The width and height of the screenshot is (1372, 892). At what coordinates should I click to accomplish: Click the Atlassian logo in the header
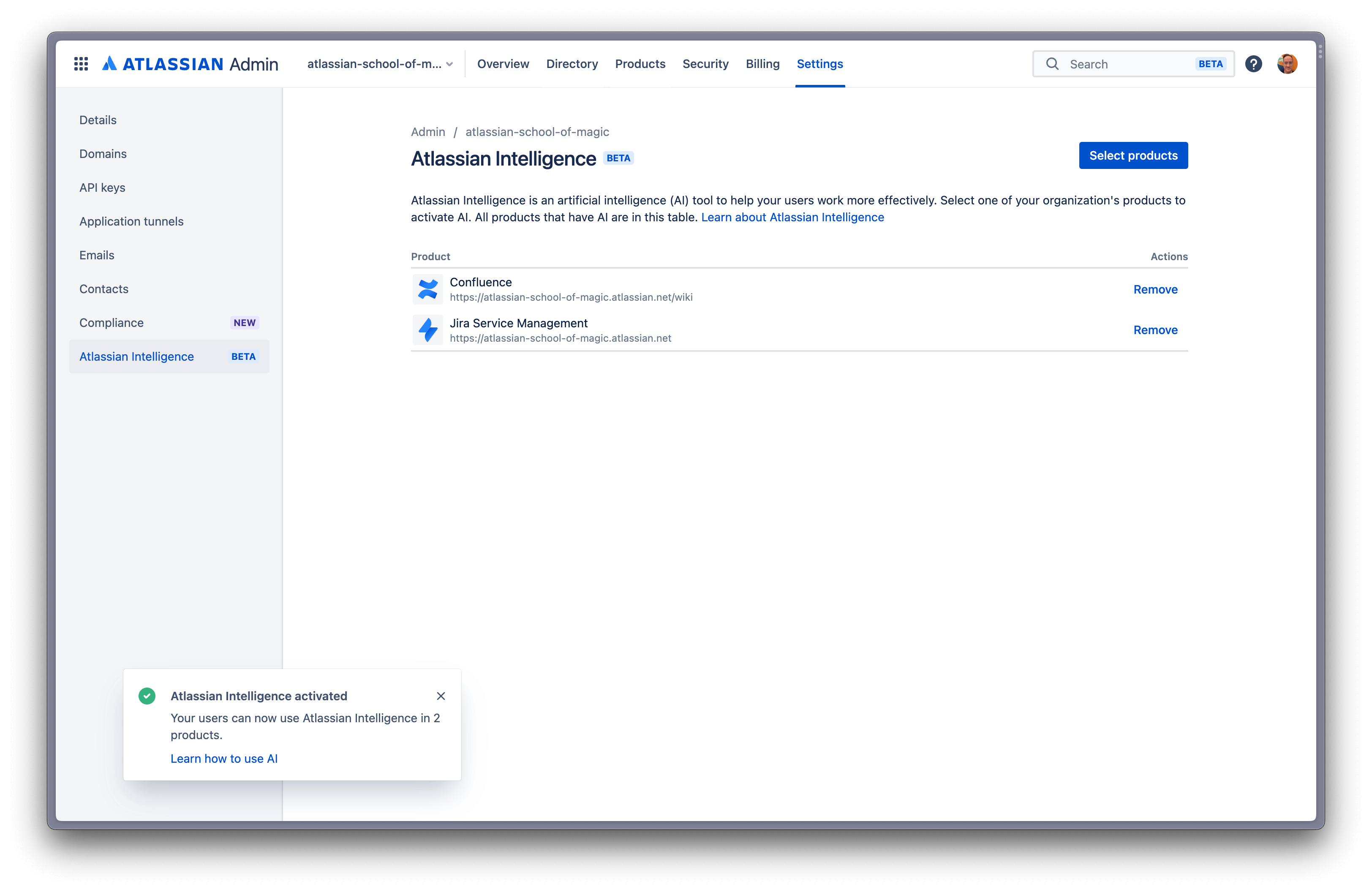pyautogui.click(x=109, y=63)
